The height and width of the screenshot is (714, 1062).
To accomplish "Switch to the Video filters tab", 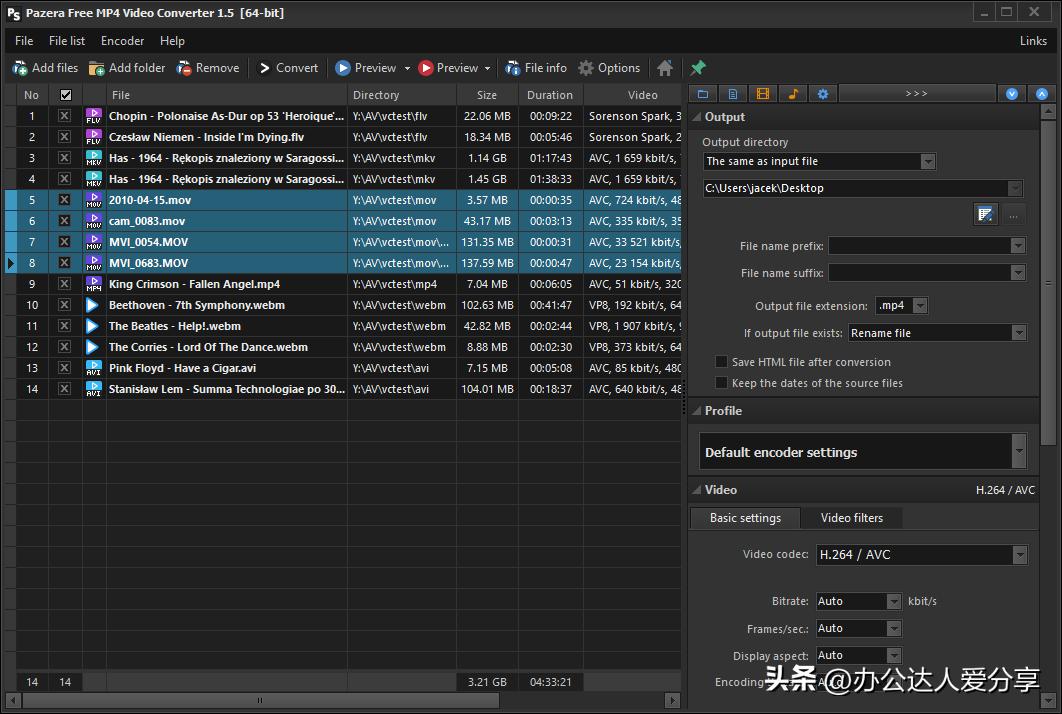I will click(852, 518).
